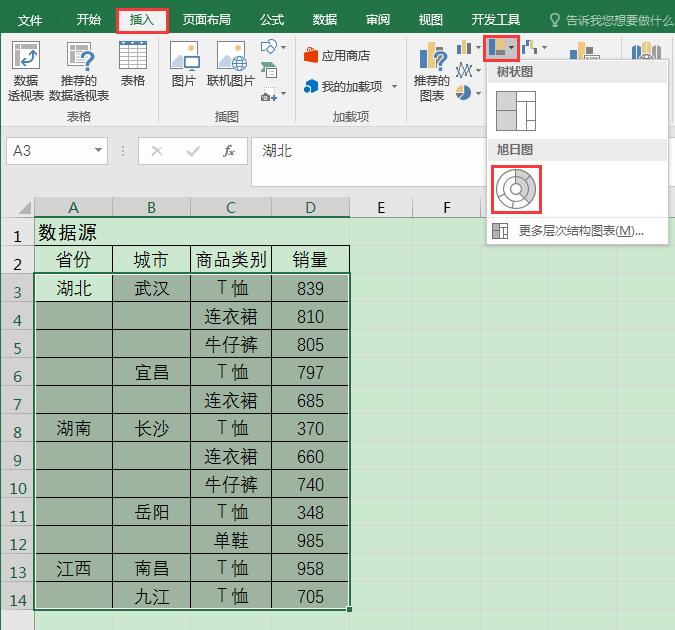
Task: Select the cell containing 武汉
Action: coord(152,288)
